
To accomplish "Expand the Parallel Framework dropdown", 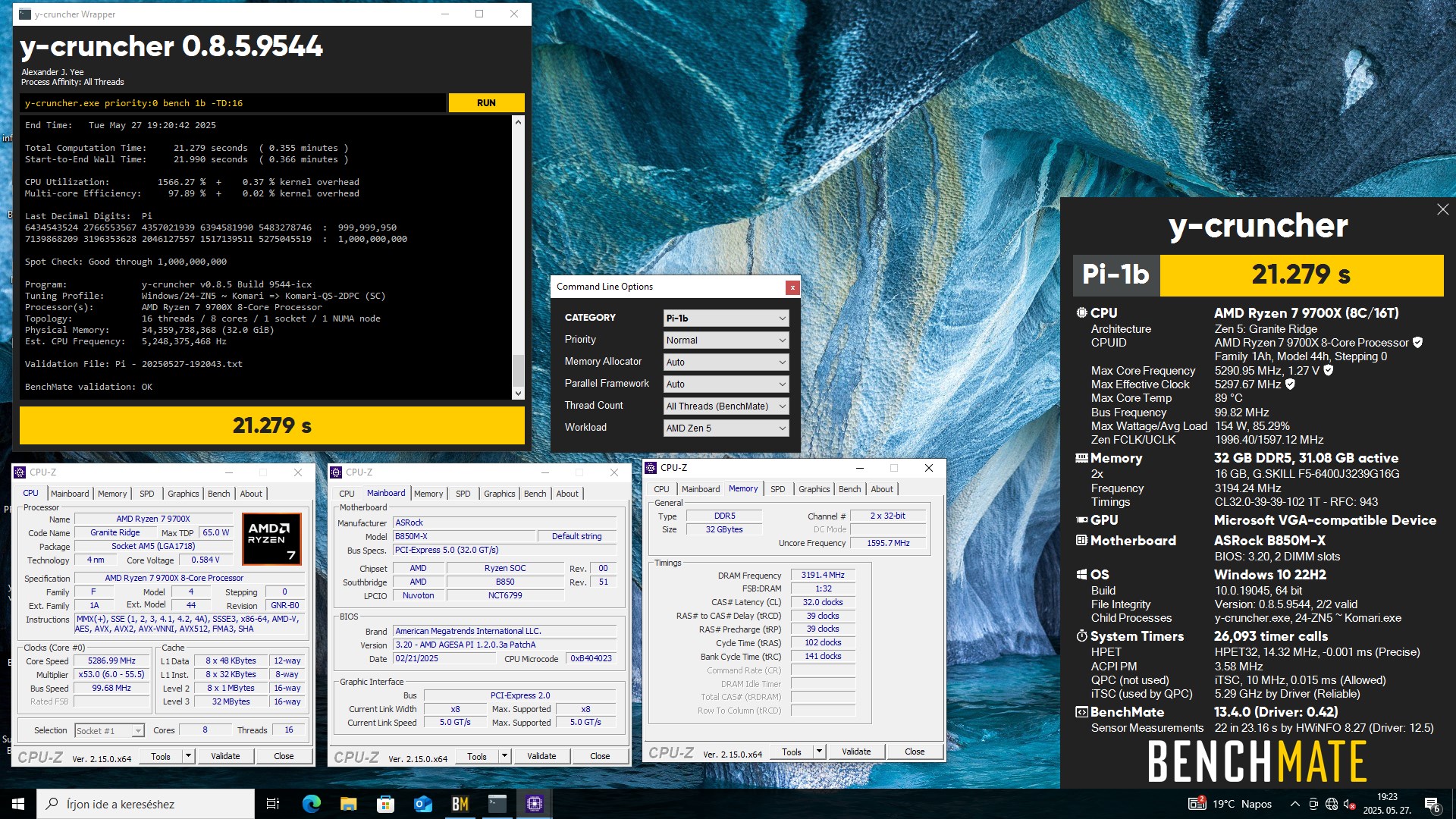I will [x=726, y=384].
